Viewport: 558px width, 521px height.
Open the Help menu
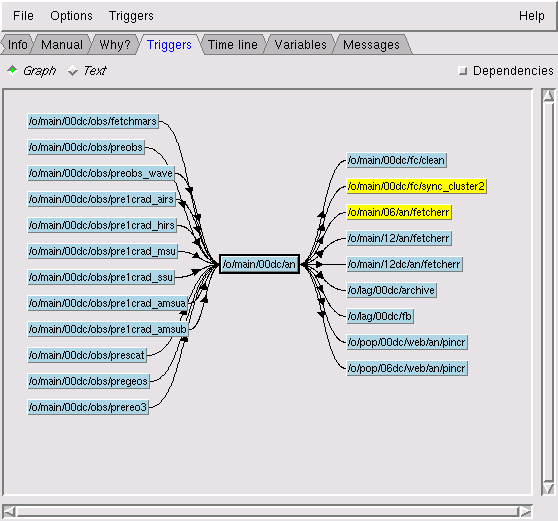click(x=531, y=16)
